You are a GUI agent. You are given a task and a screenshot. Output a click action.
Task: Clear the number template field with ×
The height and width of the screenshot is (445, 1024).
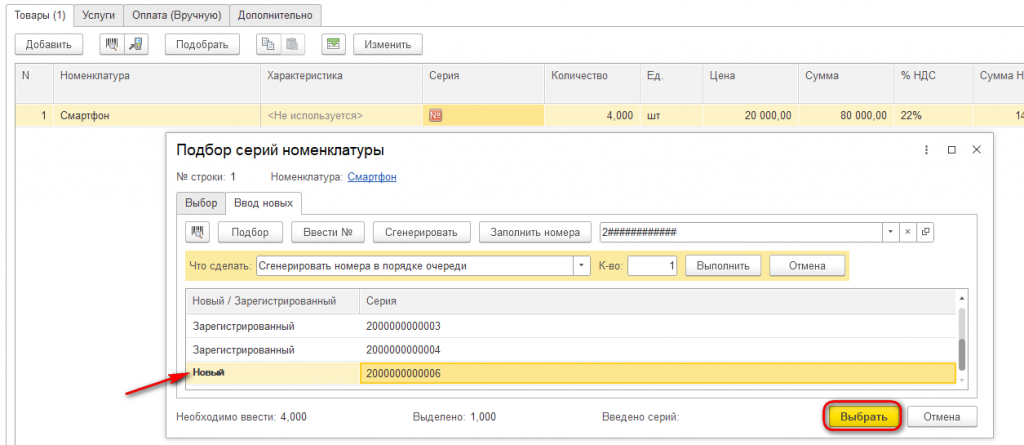click(908, 232)
